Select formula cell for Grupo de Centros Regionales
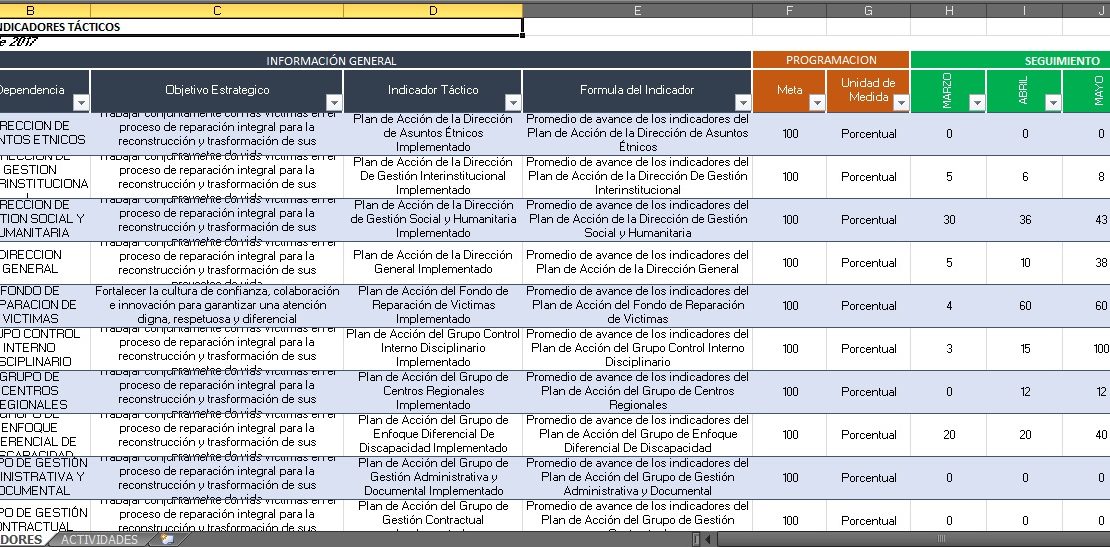Viewport: 1110px width, 547px height. [x=637, y=391]
